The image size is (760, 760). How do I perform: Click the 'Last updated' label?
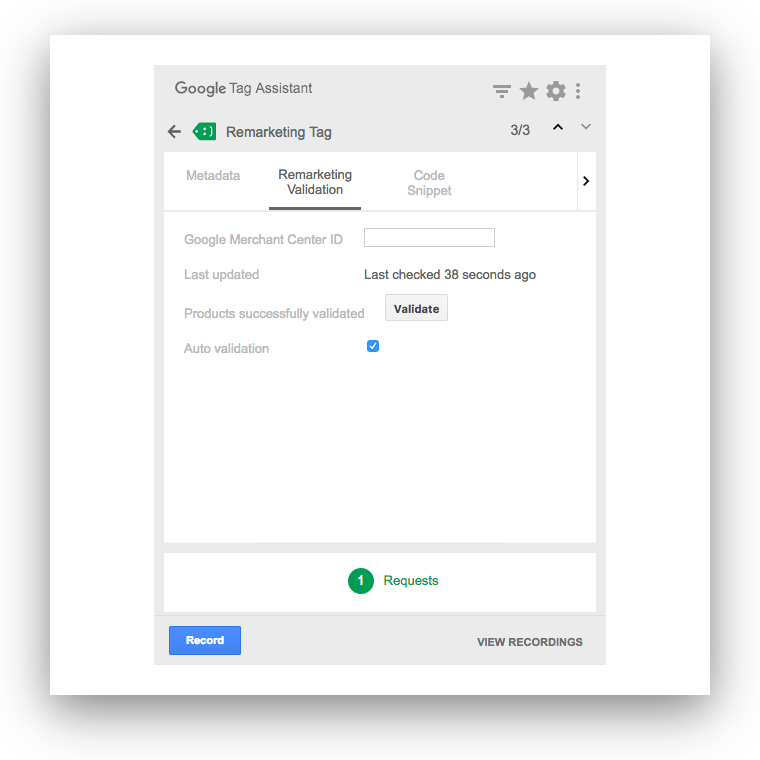click(221, 274)
